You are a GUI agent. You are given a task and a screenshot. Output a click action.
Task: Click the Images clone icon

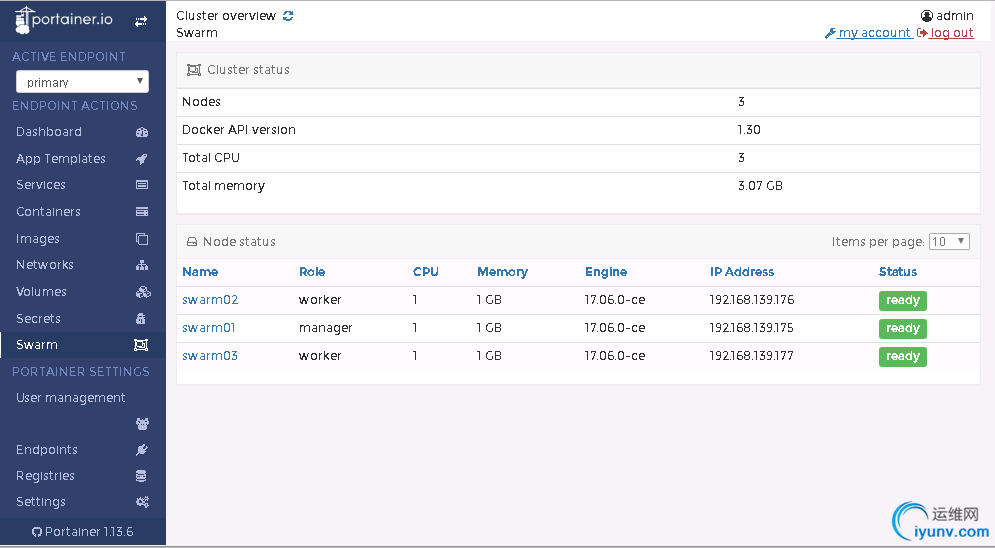click(x=142, y=238)
